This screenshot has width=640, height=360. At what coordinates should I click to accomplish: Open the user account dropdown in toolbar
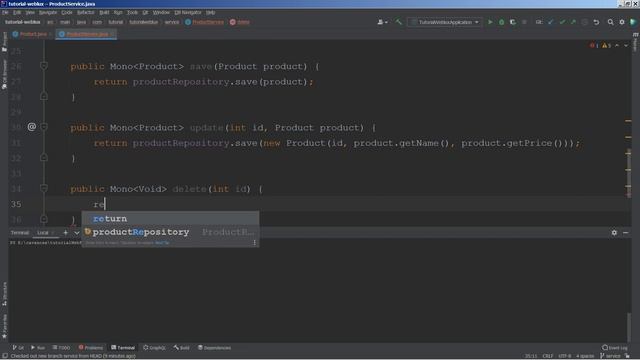[382, 22]
